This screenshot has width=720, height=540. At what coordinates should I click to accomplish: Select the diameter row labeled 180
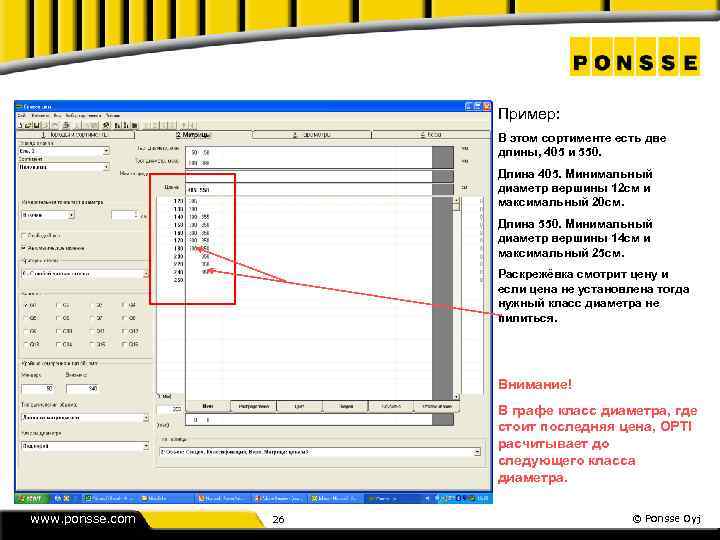tap(178, 248)
